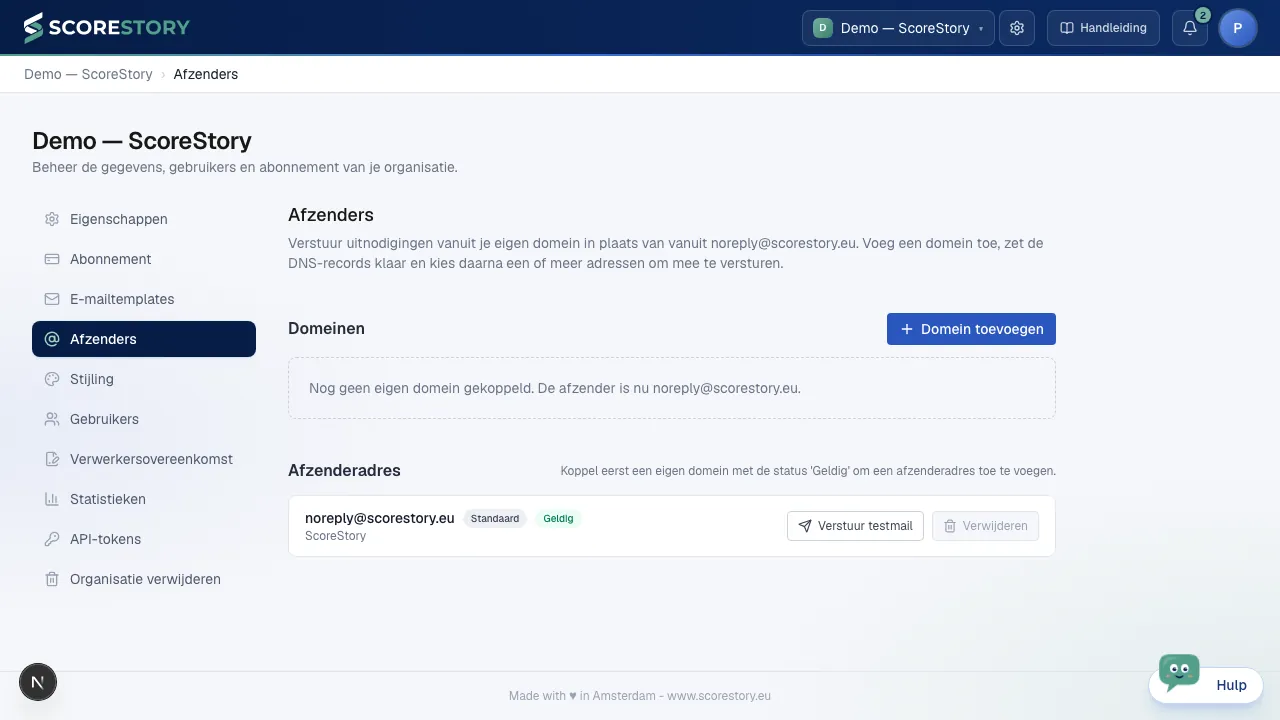Open the Eigenschappen section
This screenshot has height=720, width=1280.
pyautogui.click(x=144, y=219)
